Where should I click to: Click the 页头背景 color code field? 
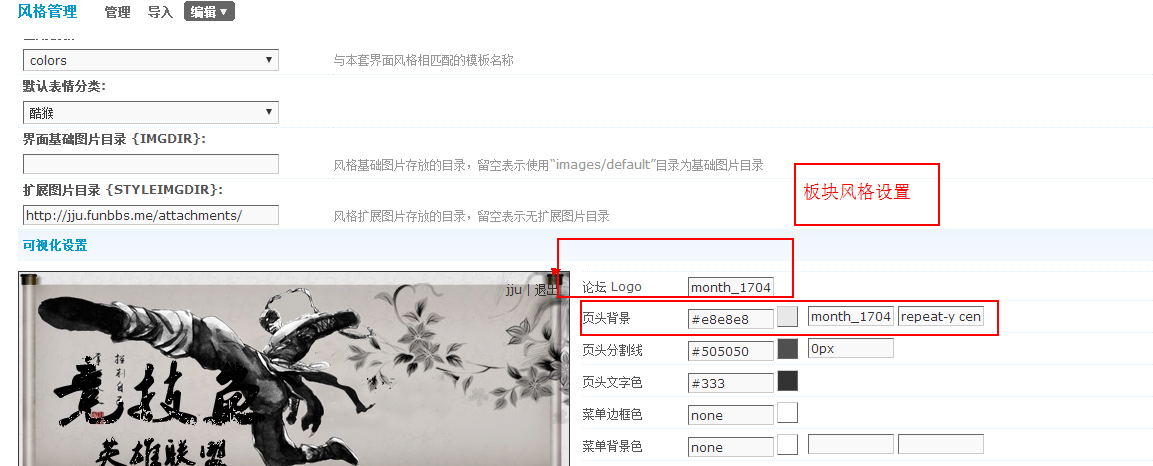731,319
